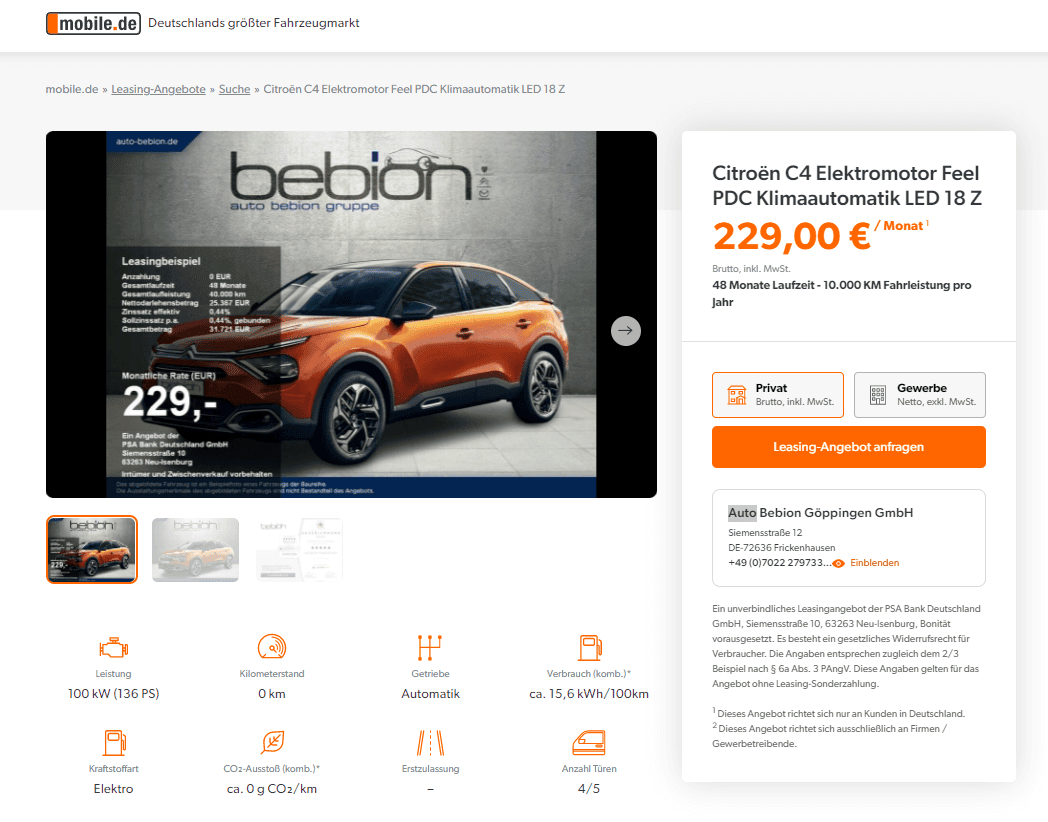Reveal phone number via Einblenden eye
This screenshot has height=822, width=1048.
pos(866,563)
